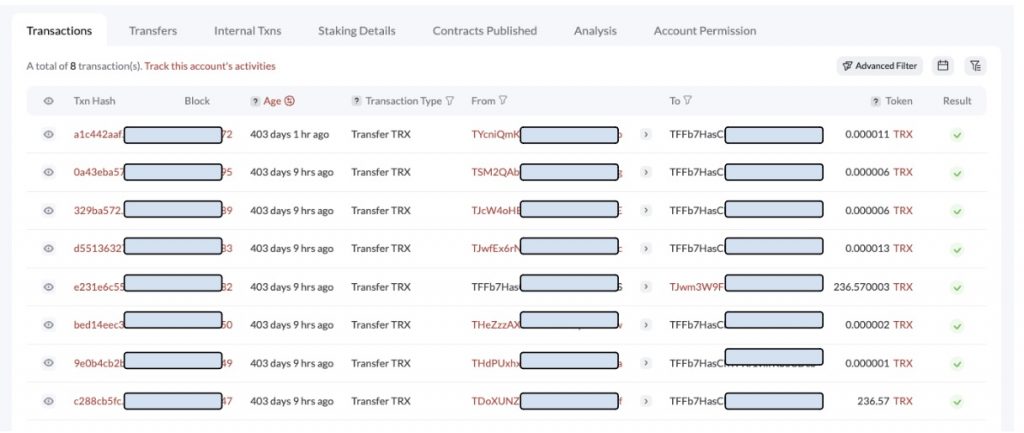Click arrow icon in c288cb5fc row
This screenshot has width=1024, height=433.
click(645, 401)
